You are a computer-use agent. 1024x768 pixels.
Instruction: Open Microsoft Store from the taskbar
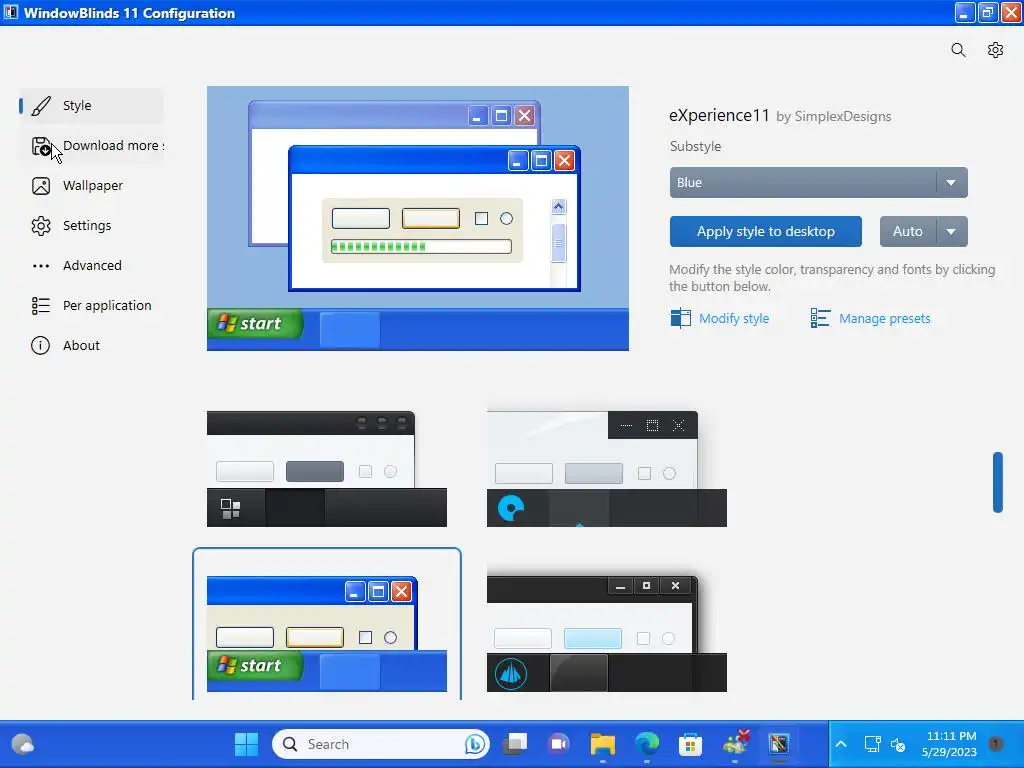pyautogui.click(x=690, y=744)
